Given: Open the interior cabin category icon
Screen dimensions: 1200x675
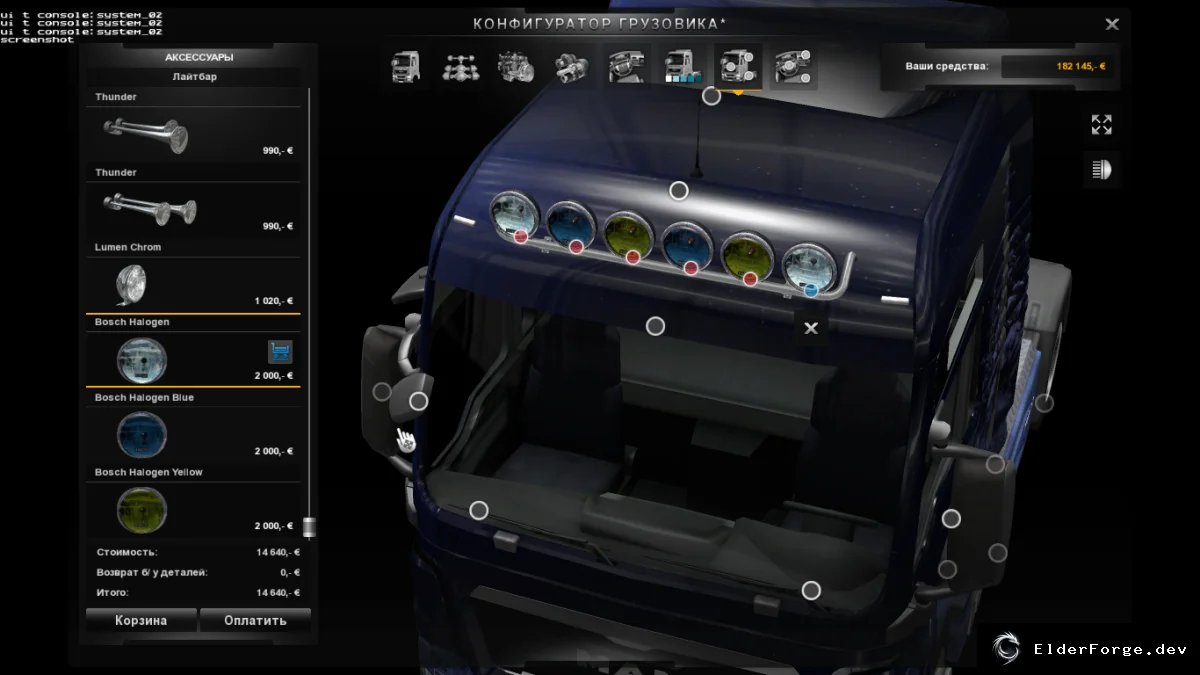Looking at the screenshot, I should [627, 67].
